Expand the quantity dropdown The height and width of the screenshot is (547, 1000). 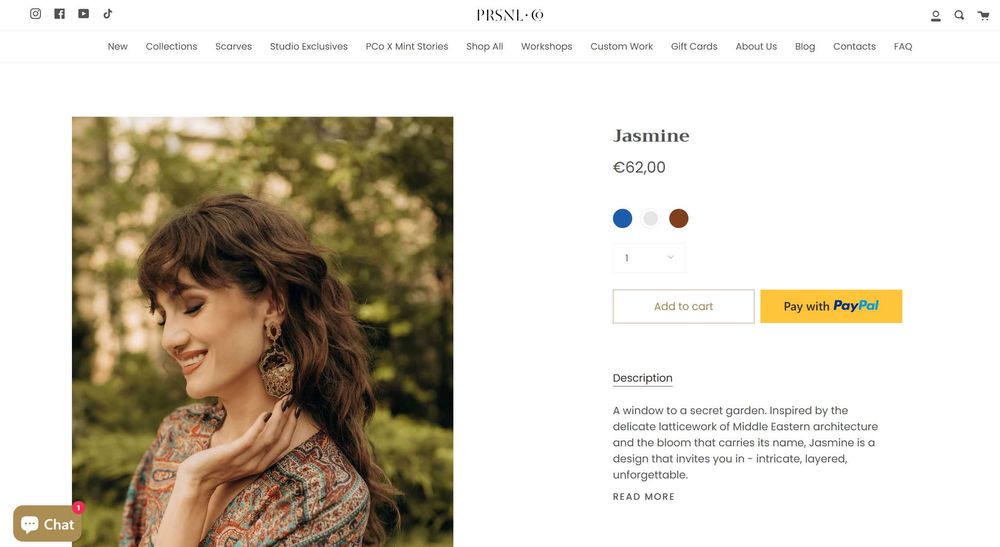[649, 258]
